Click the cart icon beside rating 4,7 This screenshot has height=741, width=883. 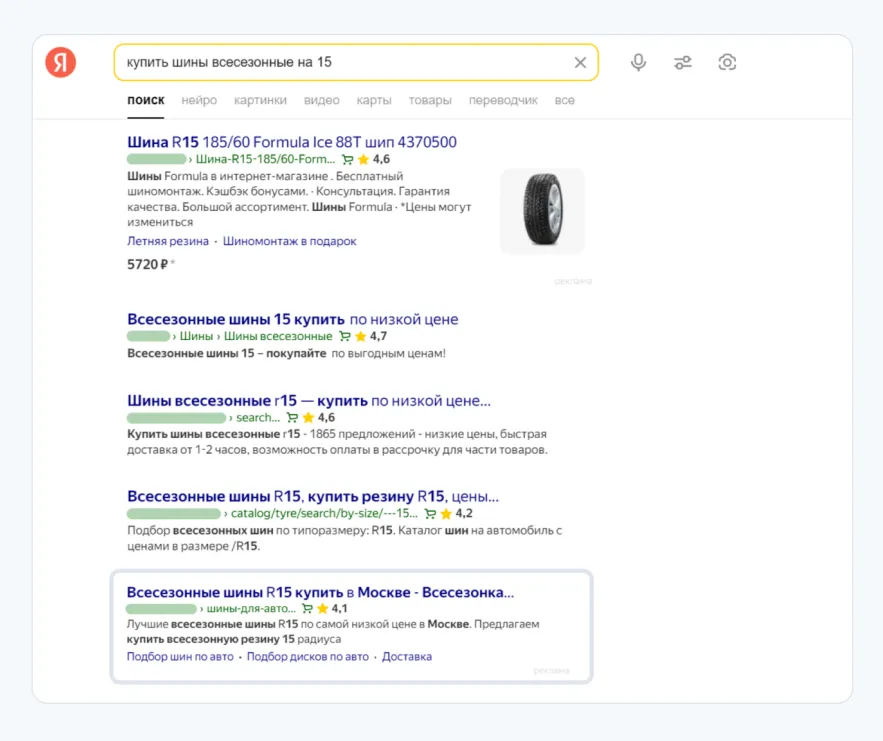(345, 336)
